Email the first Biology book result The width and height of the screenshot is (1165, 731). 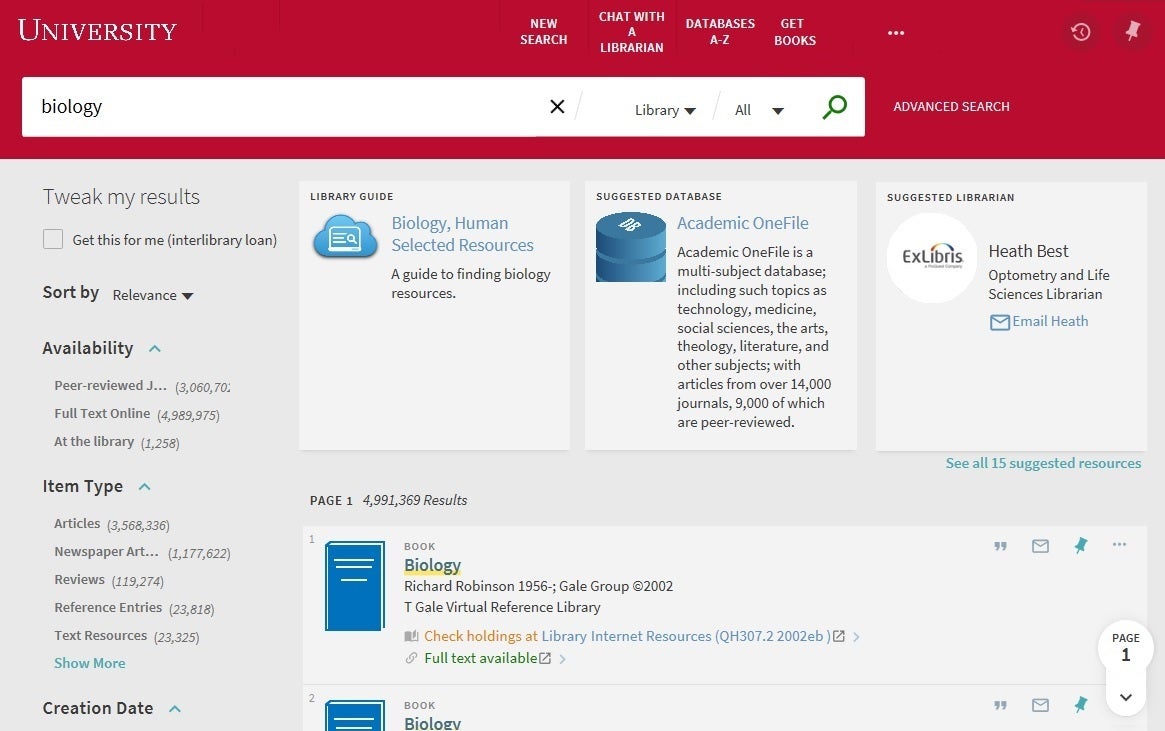click(1040, 546)
